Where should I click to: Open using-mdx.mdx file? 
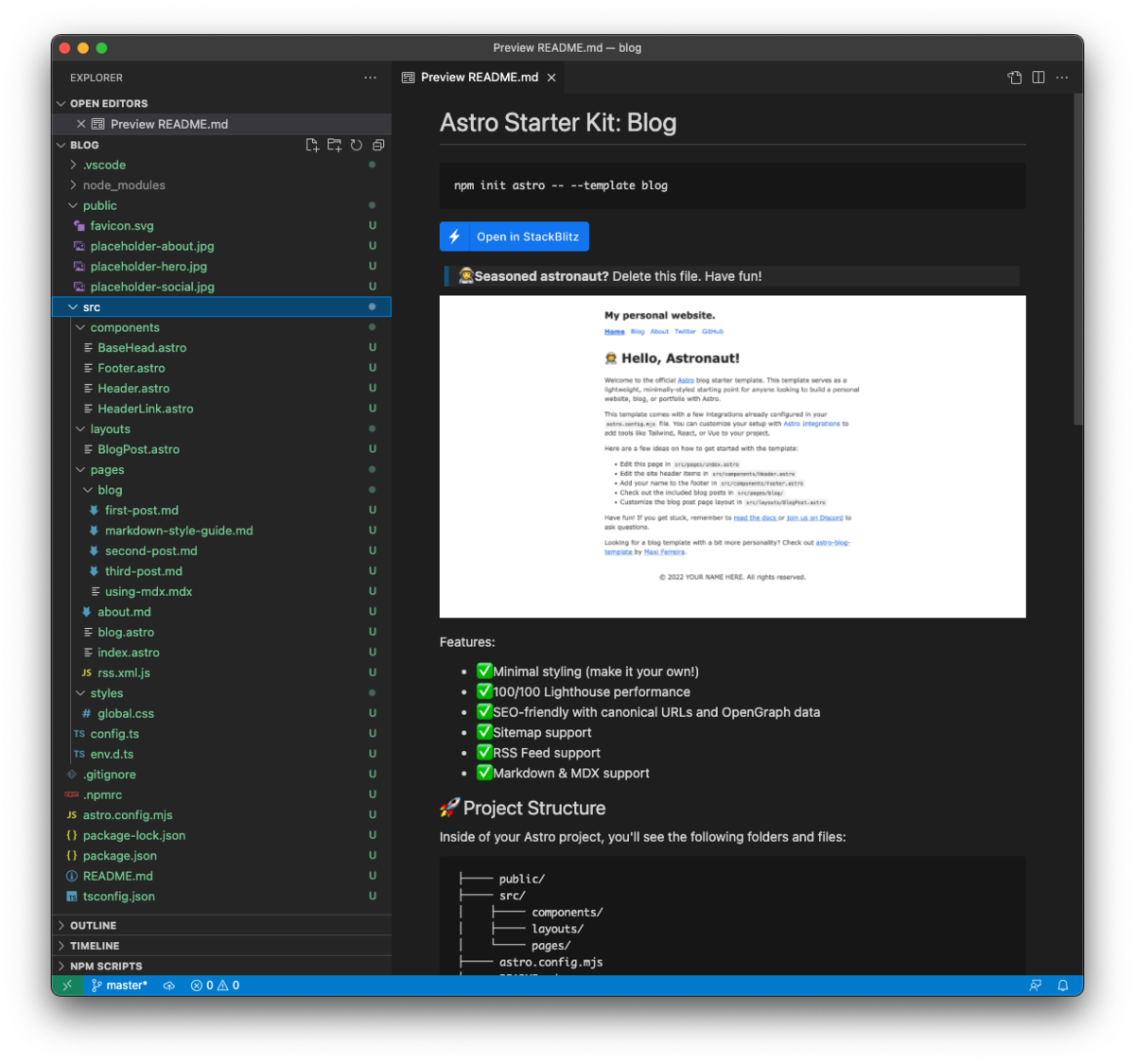pos(221,592)
